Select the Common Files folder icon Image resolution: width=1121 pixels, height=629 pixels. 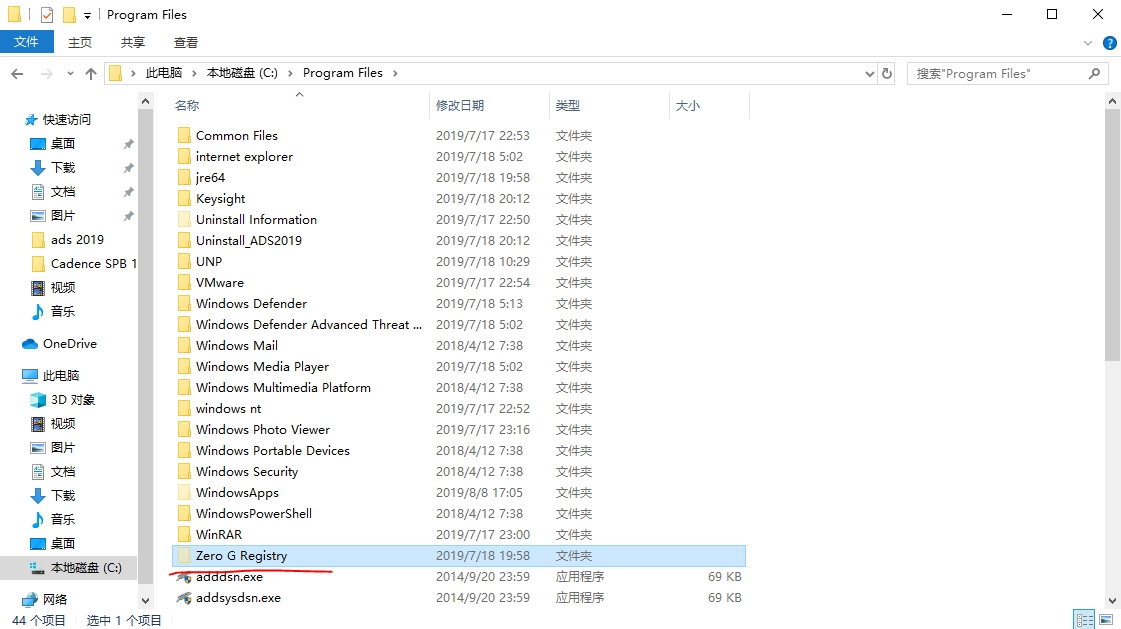(x=184, y=135)
